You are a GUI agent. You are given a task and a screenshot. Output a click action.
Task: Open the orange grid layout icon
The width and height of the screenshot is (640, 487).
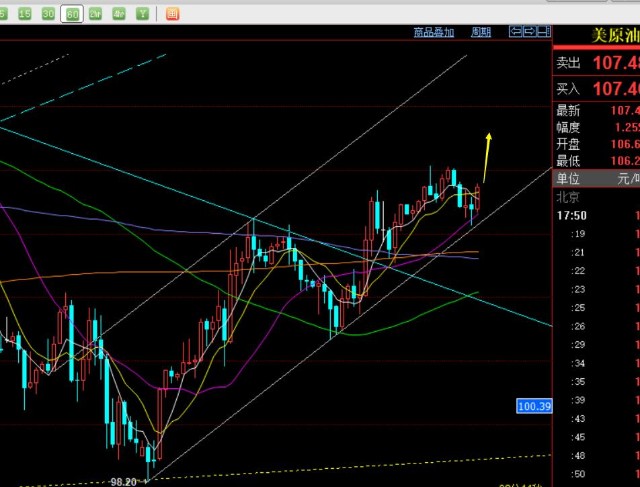click(172, 14)
